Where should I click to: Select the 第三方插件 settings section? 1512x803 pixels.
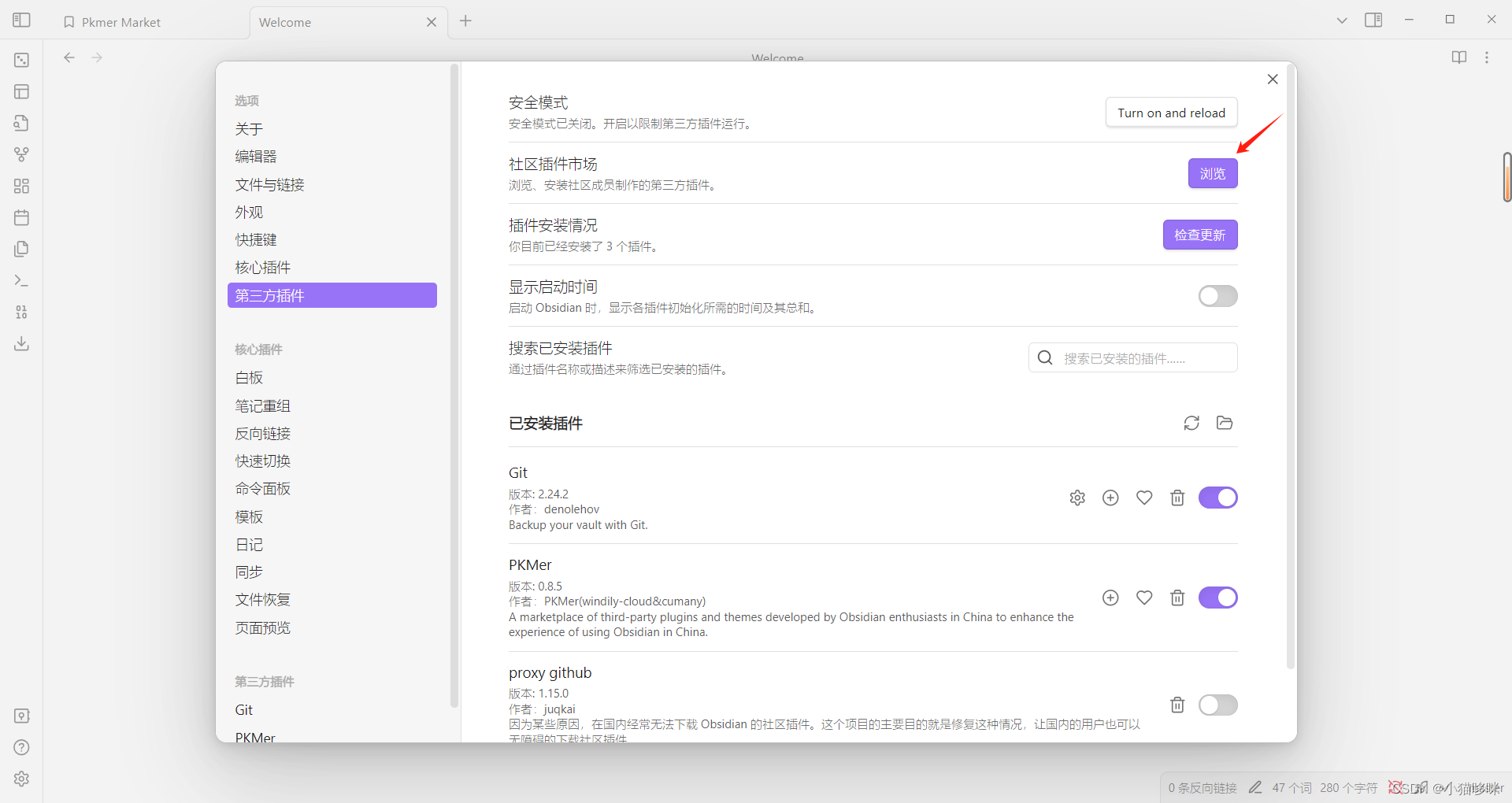coord(332,295)
